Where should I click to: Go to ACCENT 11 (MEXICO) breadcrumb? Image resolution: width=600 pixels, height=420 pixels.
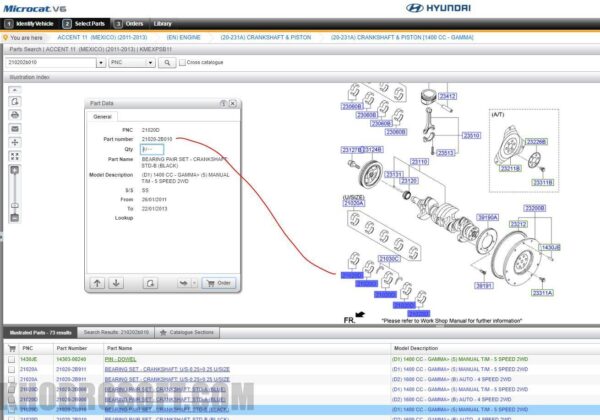pos(102,37)
